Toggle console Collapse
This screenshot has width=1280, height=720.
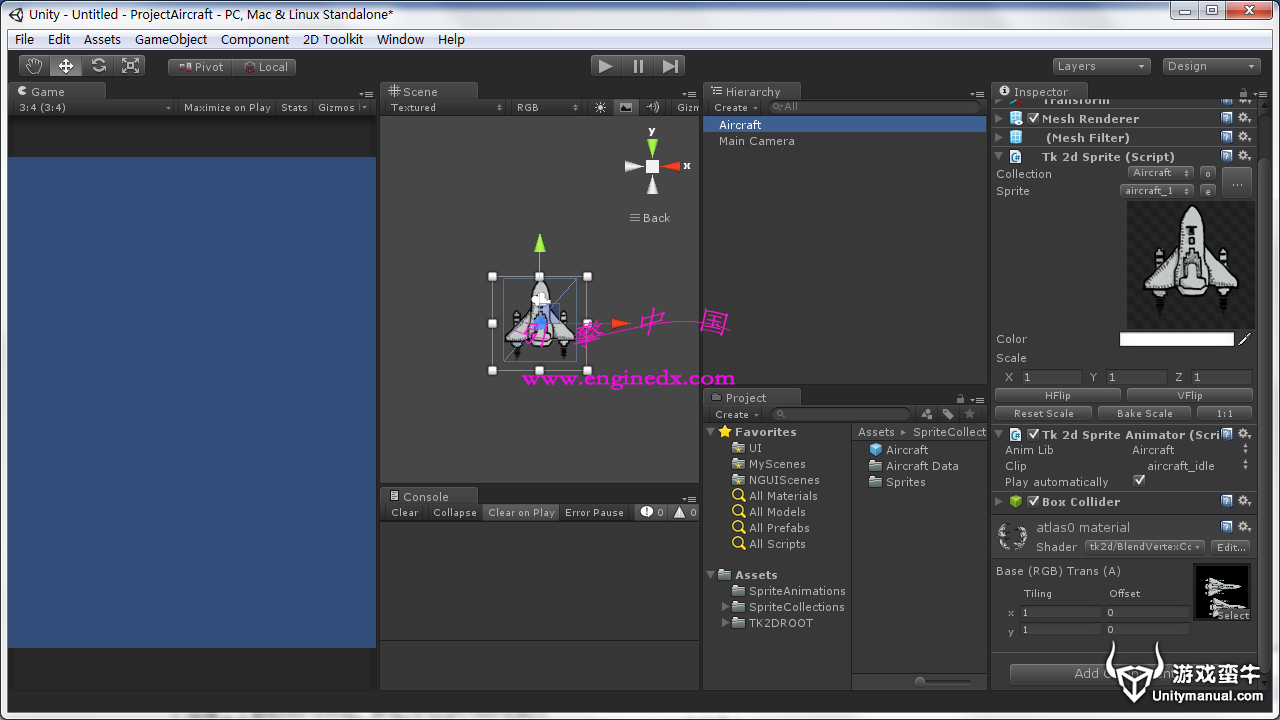(455, 512)
